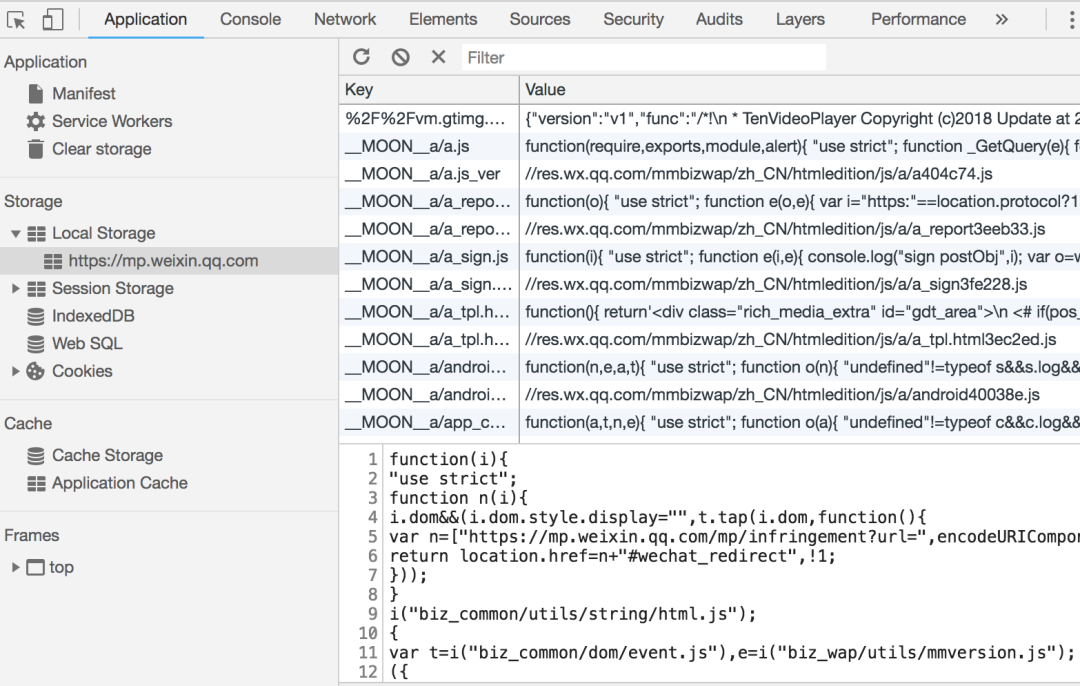Click the delete selected (X) icon
This screenshot has height=686, width=1080.
pyautogui.click(x=438, y=57)
